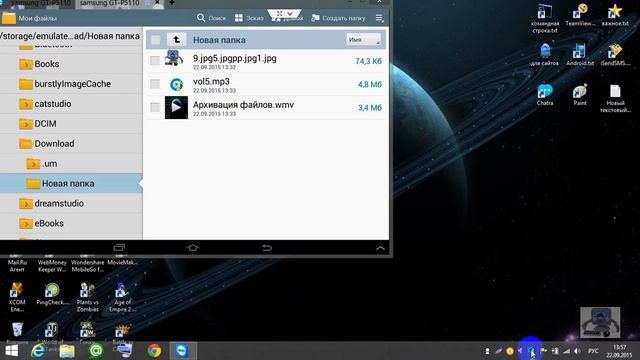Open the XCOM Enemy desktop shortcut
This screenshot has width=640, height=360.
16,297
